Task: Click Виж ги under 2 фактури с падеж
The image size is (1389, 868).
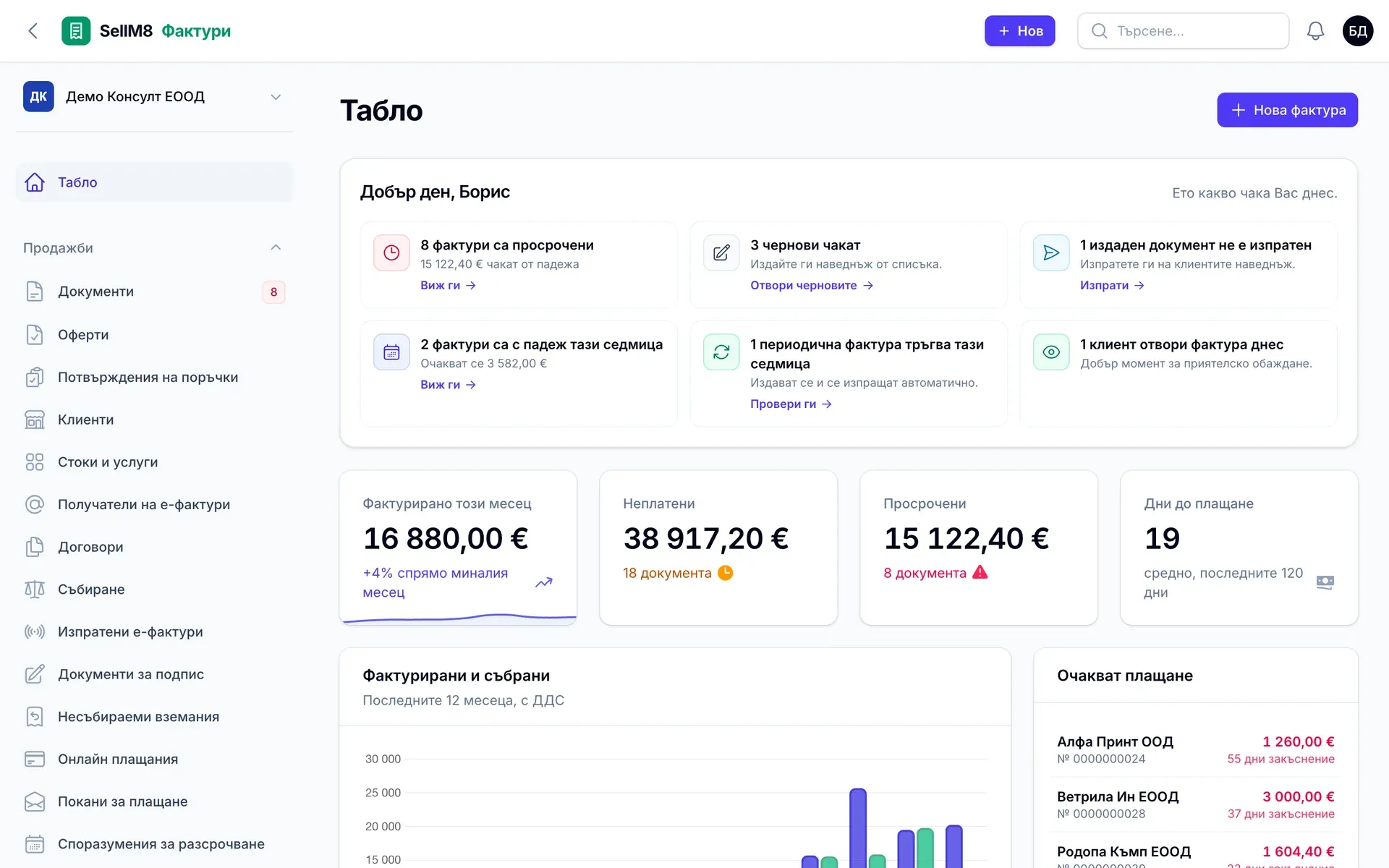Action: tap(448, 385)
